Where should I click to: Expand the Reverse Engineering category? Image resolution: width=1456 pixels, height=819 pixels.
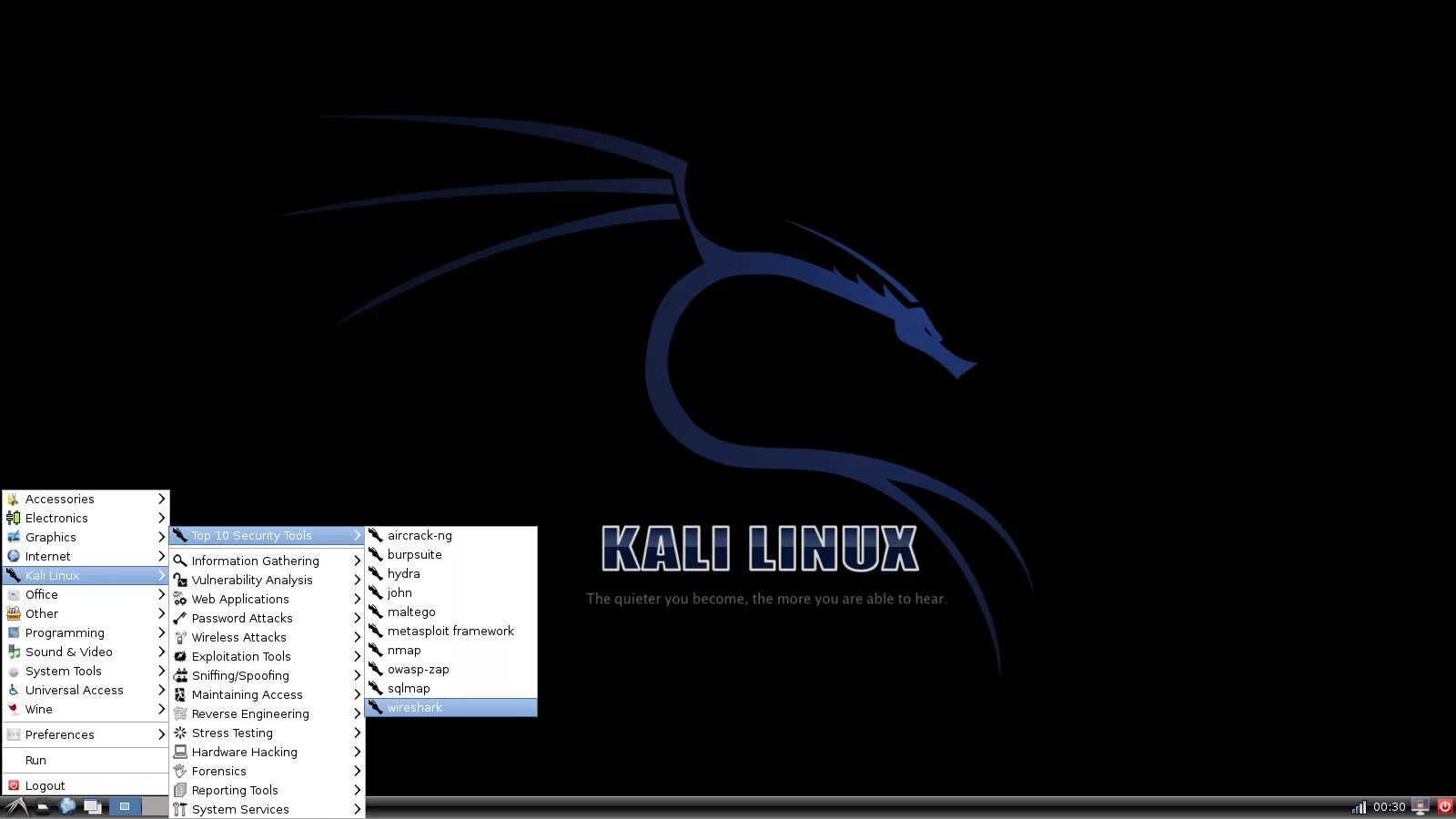pos(267,713)
